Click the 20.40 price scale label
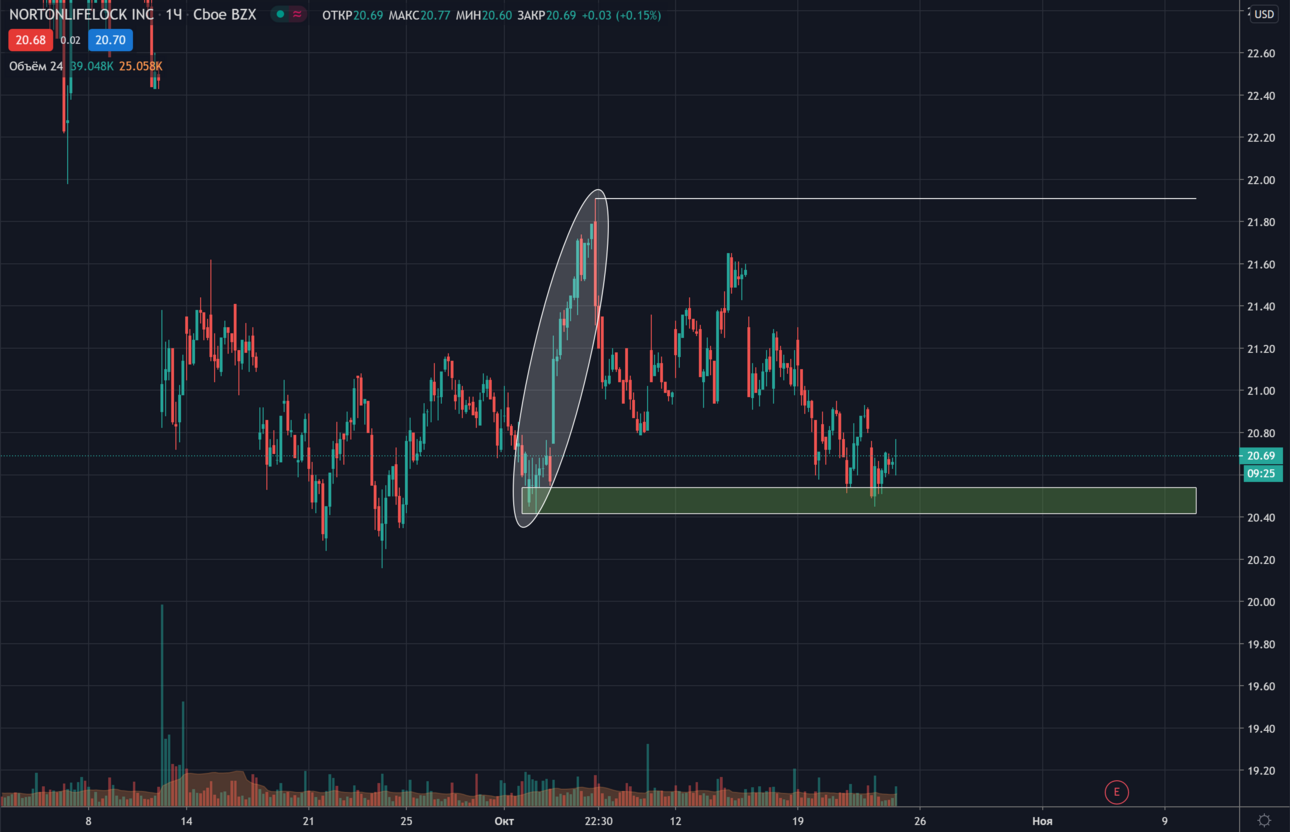 pos(1261,518)
